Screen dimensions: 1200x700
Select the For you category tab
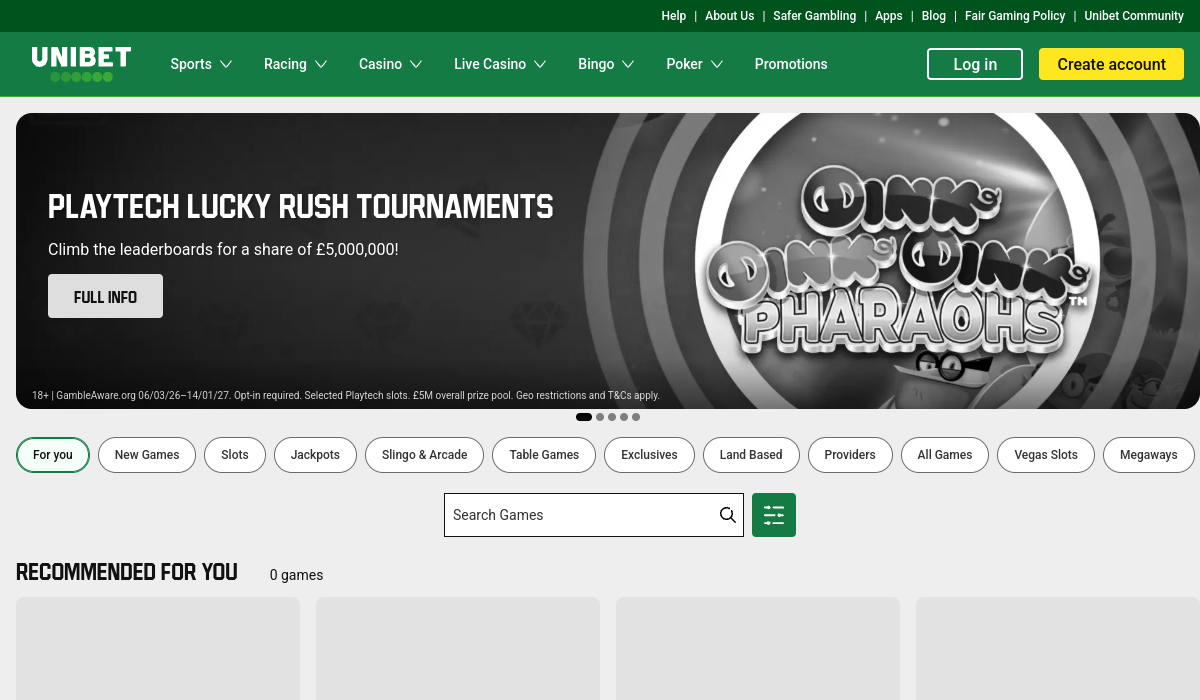pyautogui.click(x=53, y=455)
